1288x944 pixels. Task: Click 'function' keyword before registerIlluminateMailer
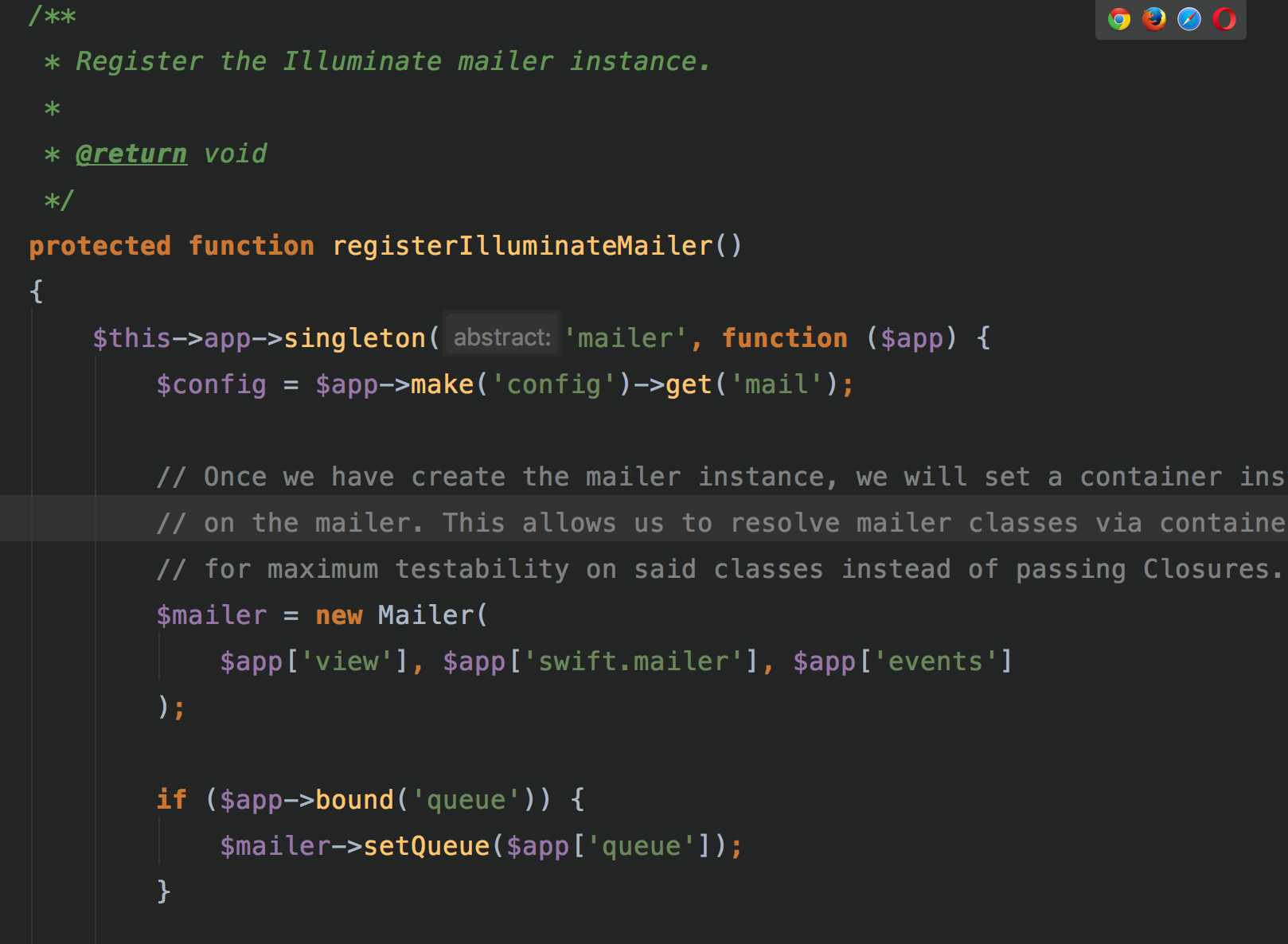[251, 246]
